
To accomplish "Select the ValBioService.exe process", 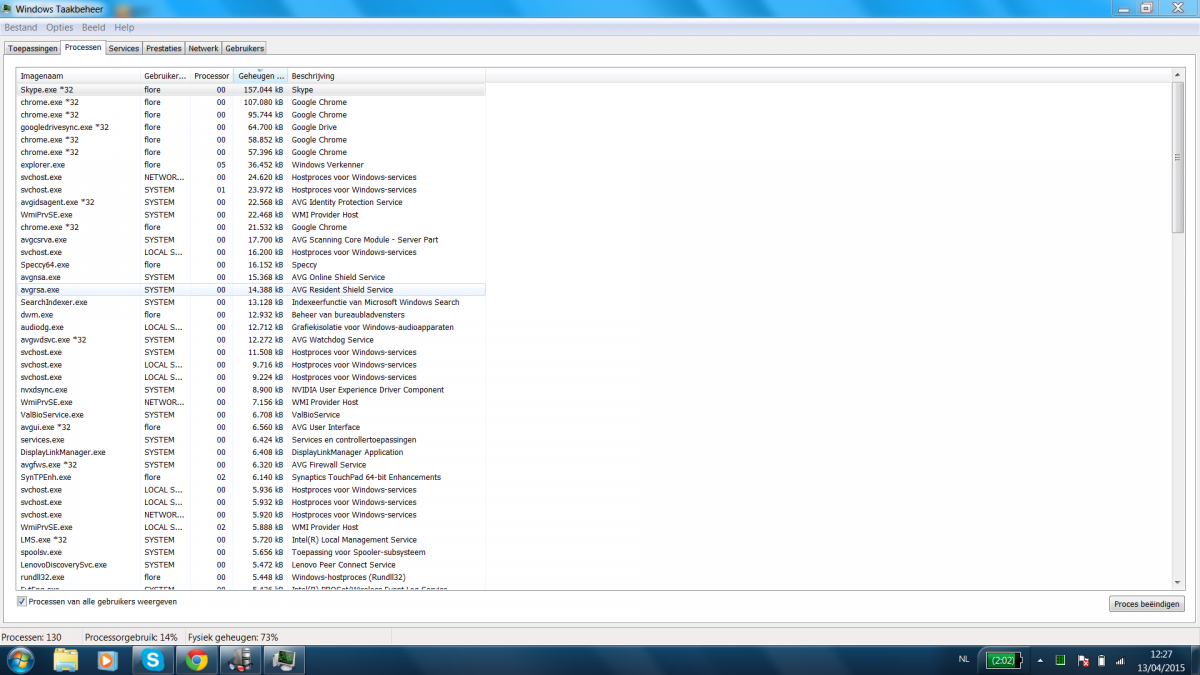I will coord(251,415).
